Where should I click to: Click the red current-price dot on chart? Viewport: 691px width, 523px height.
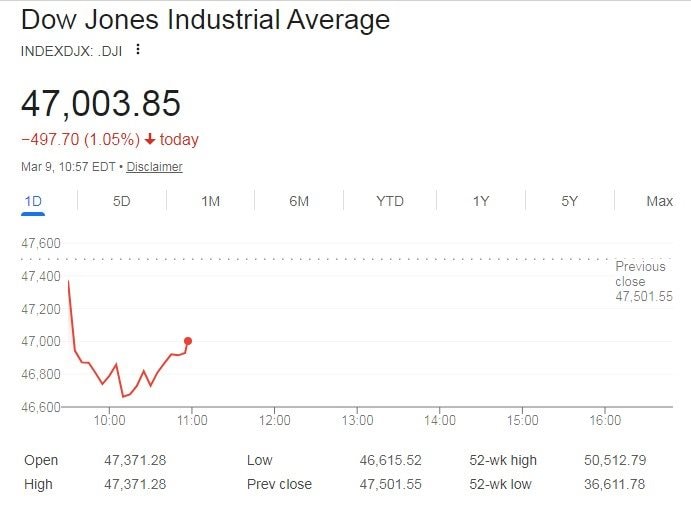click(x=187, y=341)
